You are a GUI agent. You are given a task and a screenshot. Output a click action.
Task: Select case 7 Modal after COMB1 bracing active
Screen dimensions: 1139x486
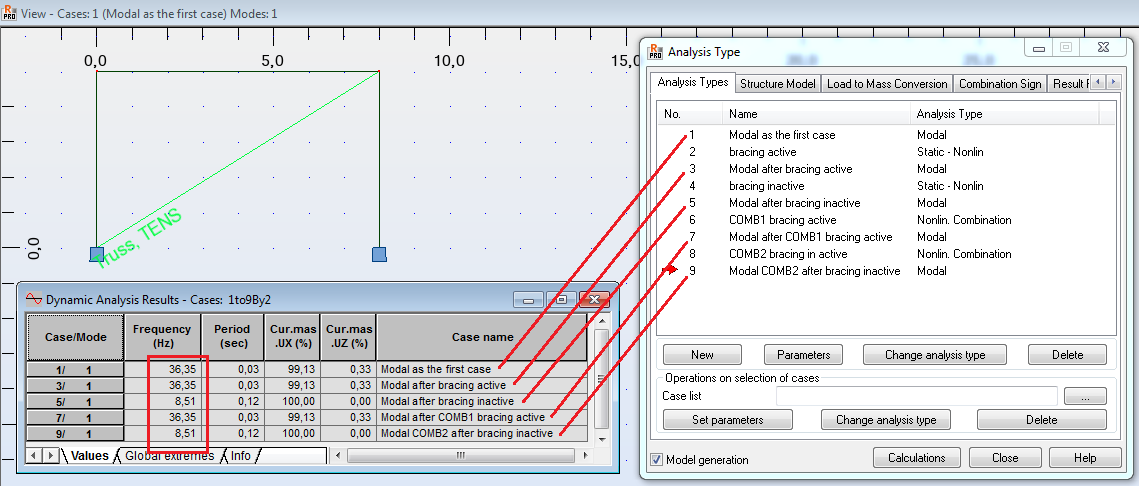[885, 237]
